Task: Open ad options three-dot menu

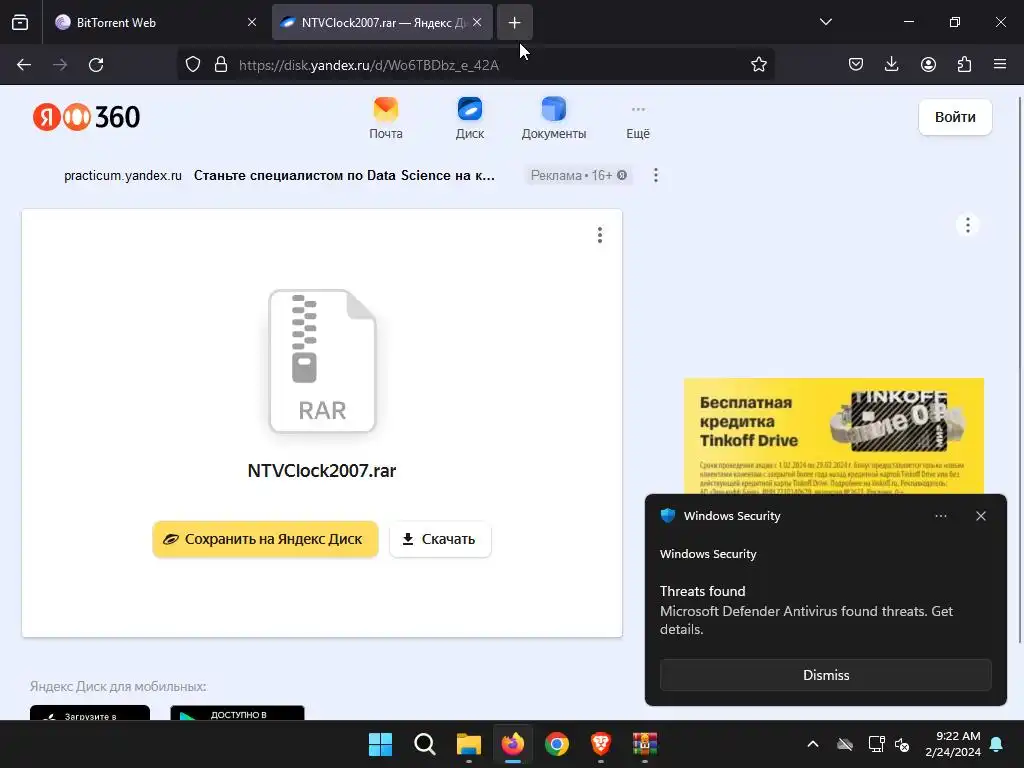Action: (x=656, y=175)
